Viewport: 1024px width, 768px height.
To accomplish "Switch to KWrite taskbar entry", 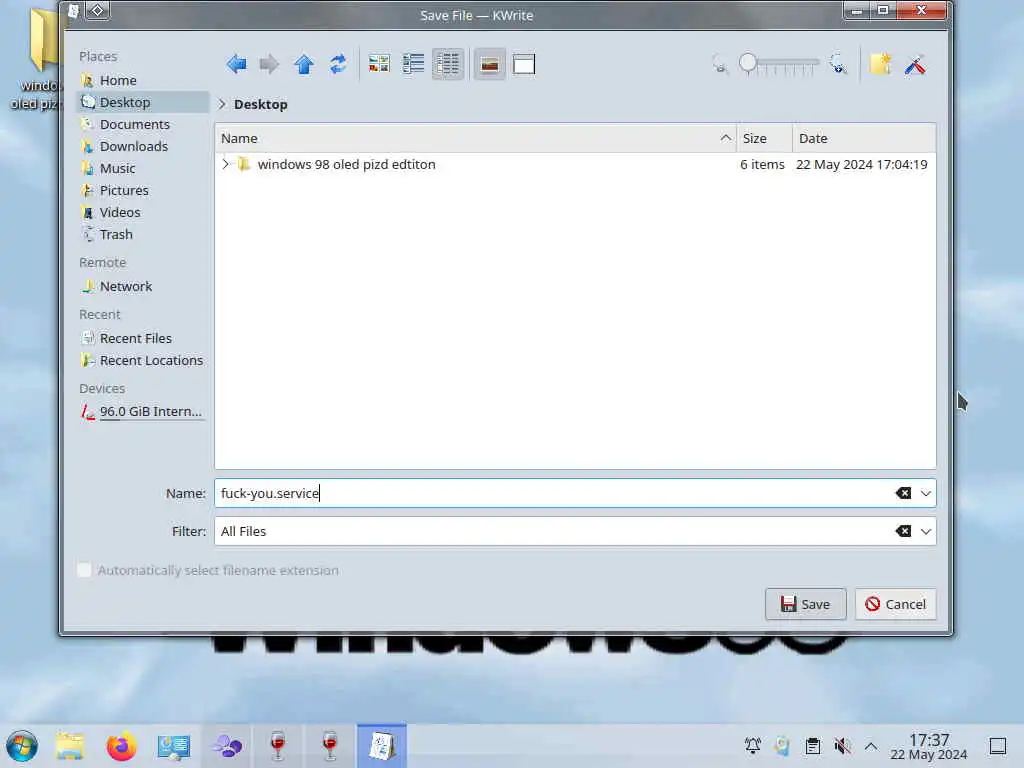I will (382, 746).
